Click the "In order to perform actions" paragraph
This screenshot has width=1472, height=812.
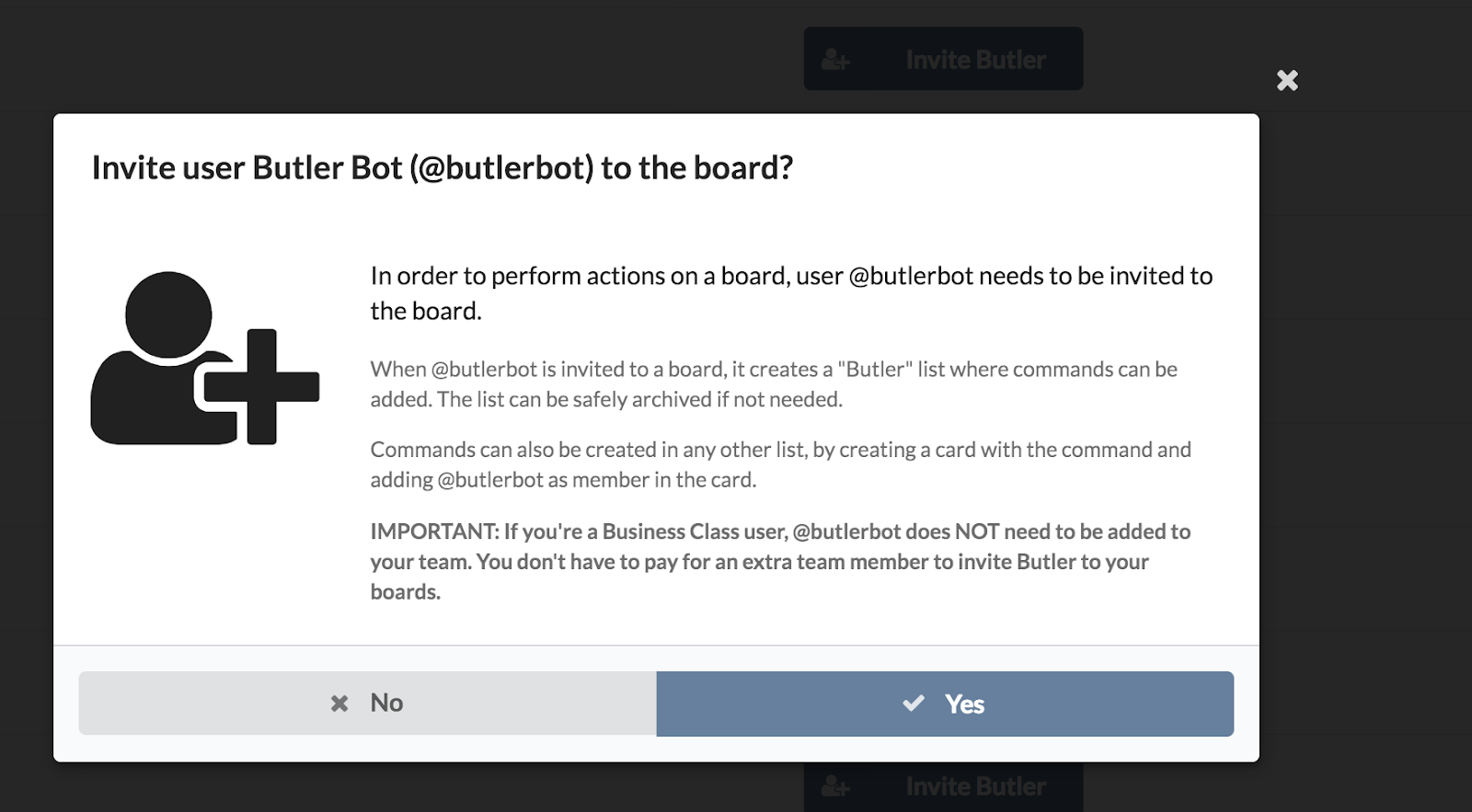click(791, 293)
